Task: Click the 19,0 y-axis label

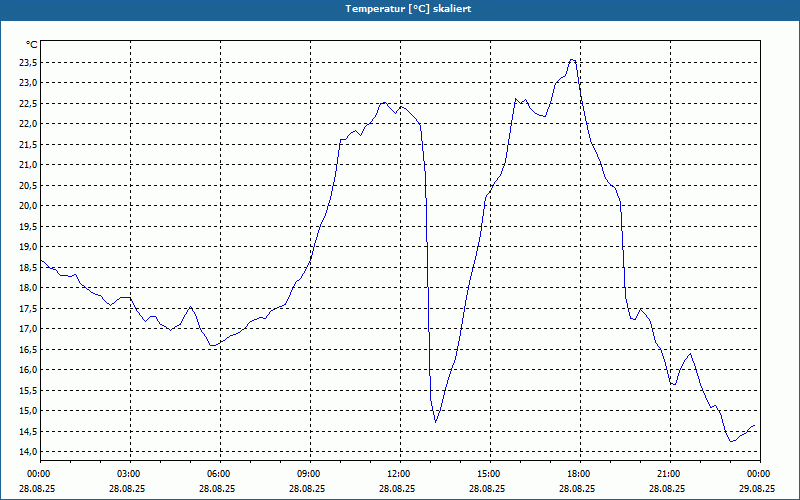Action: 29,247
